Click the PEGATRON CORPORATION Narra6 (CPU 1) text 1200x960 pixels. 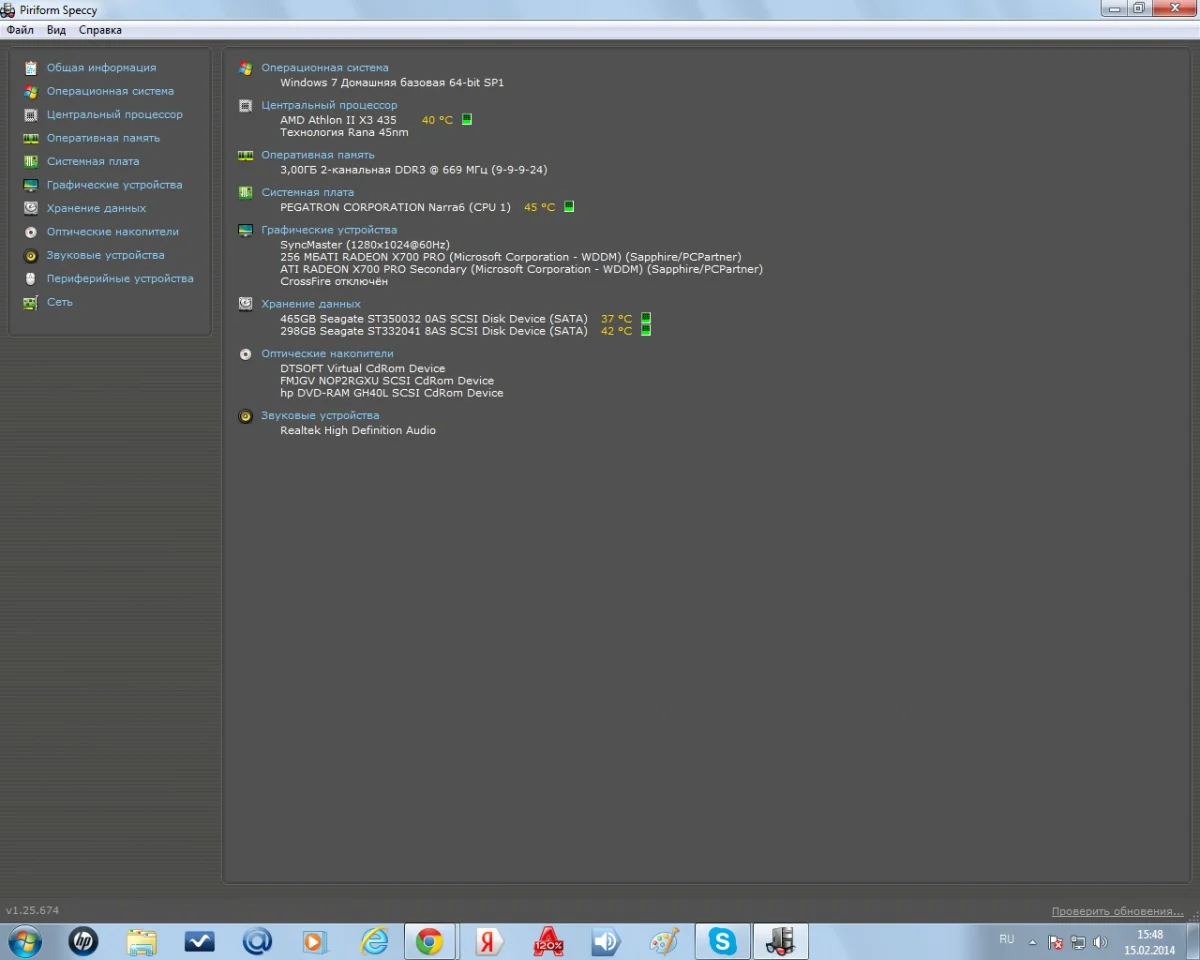[395, 207]
